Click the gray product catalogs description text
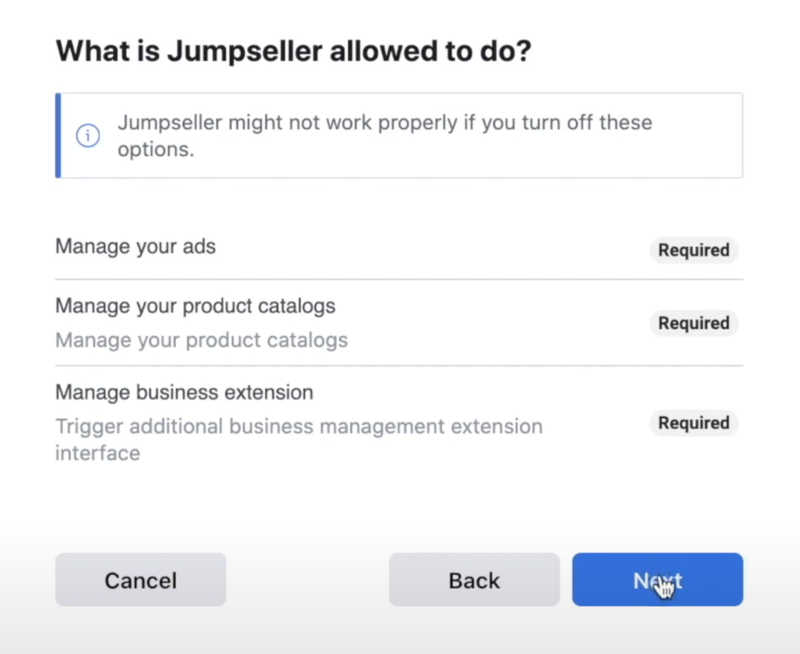This screenshot has width=800, height=654. click(201, 340)
